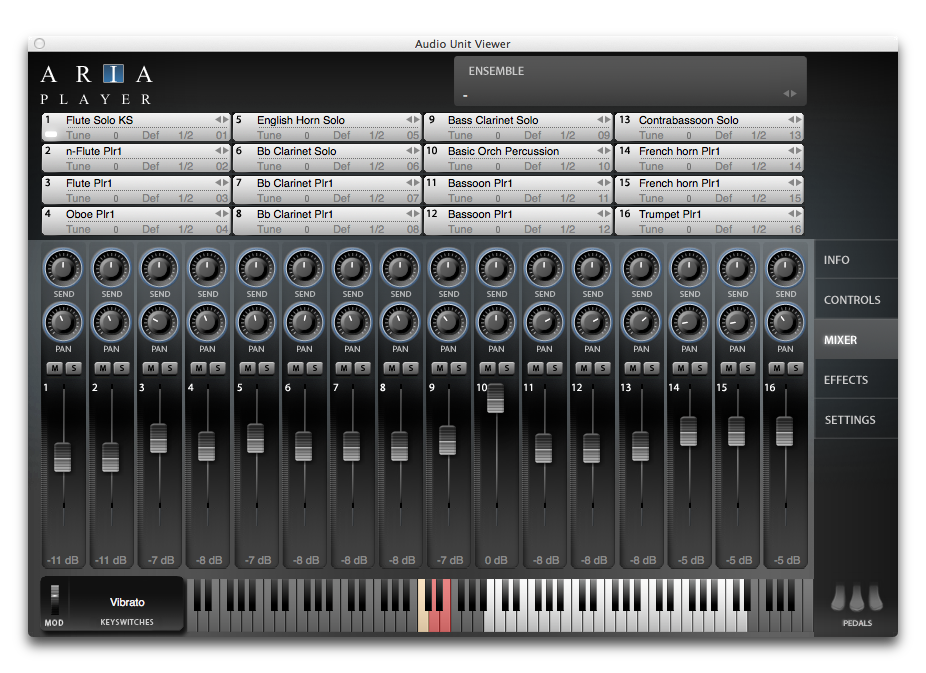
Task: Adjust the SEND knob on channel 1
Action: [x=63, y=268]
